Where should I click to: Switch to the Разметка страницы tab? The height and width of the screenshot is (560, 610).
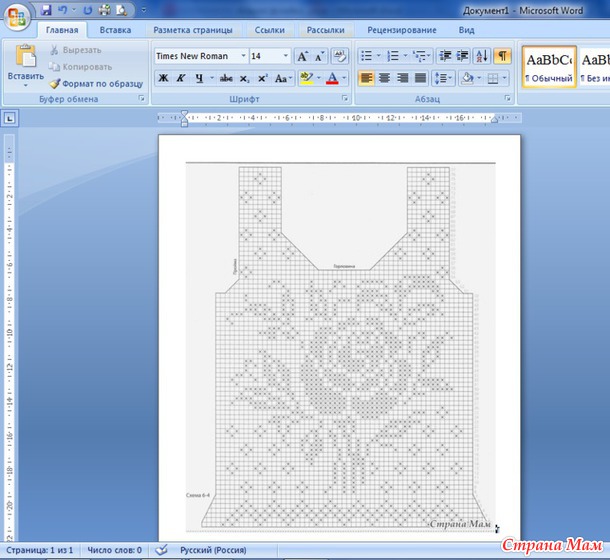click(193, 30)
